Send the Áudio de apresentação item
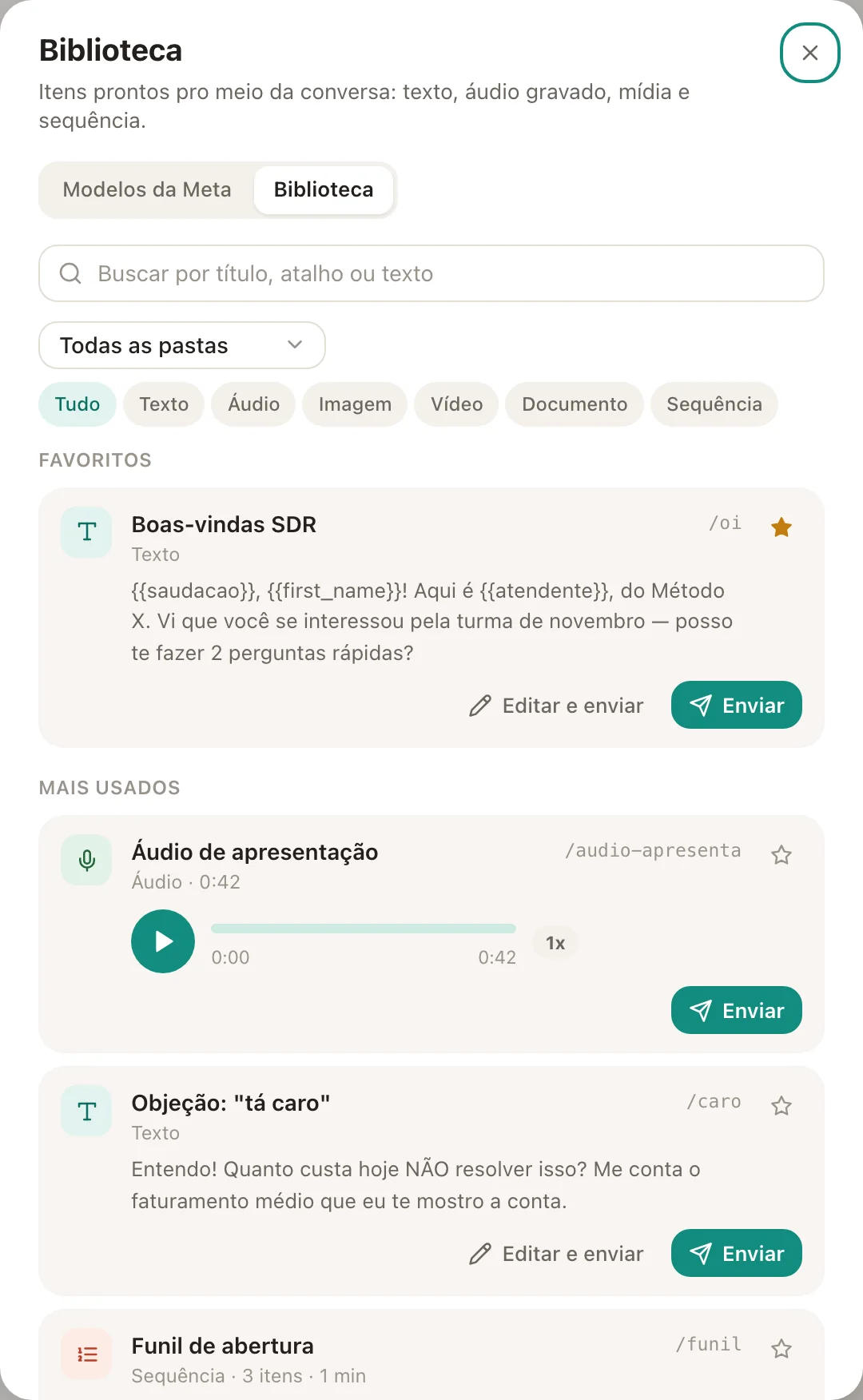The width and height of the screenshot is (863, 1400). tap(737, 1010)
